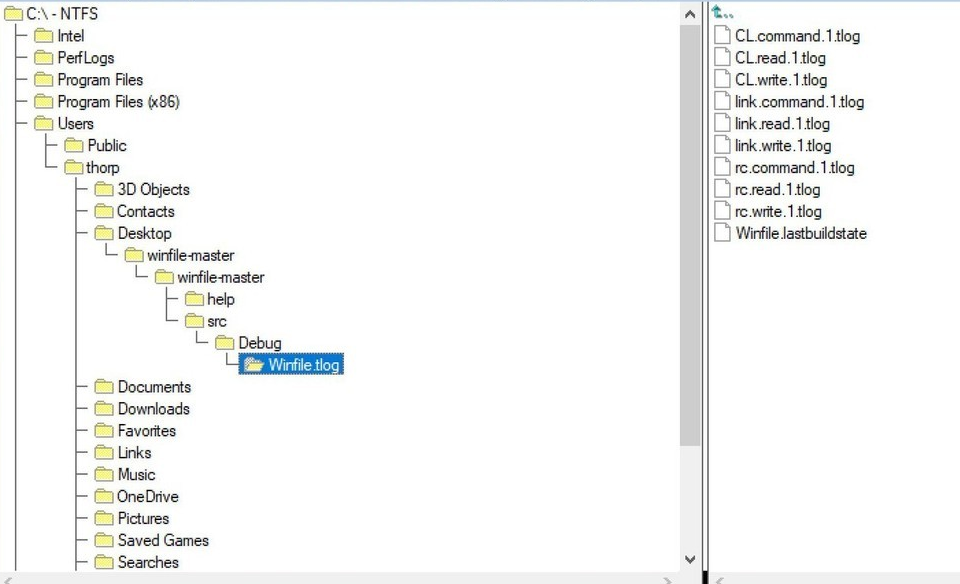The height and width of the screenshot is (584, 960).
Task: Select the CL.command.1.tlog file icon
Action: pyautogui.click(x=723, y=36)
